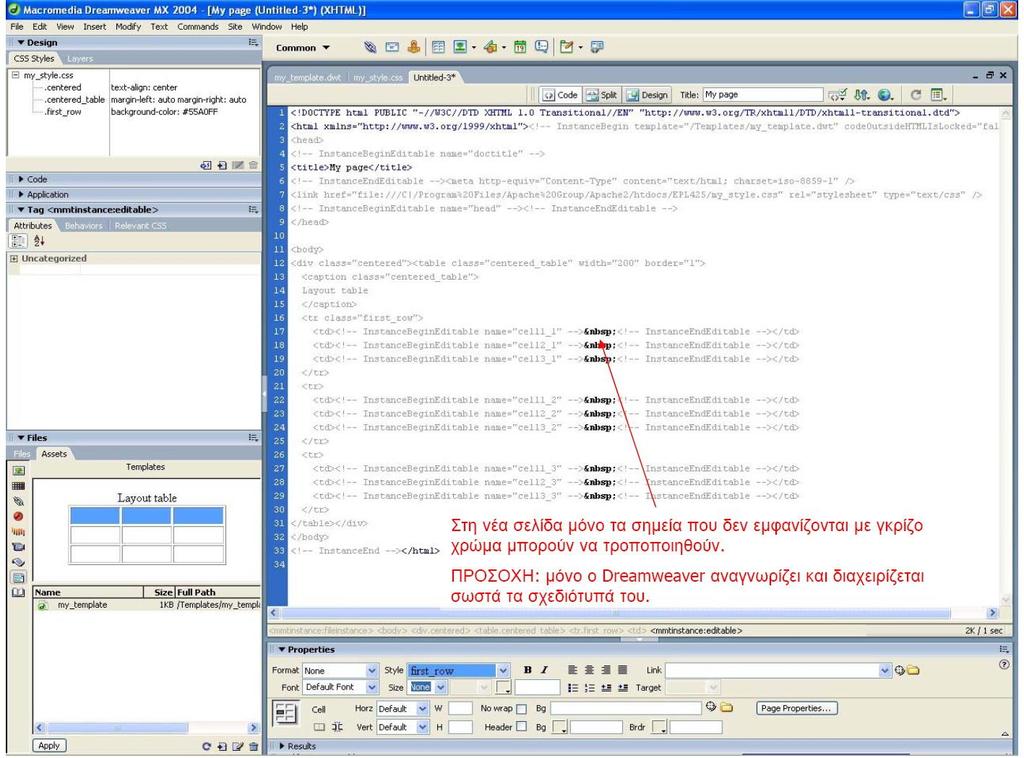Open the Brdr color swatch

coord(659,727)
